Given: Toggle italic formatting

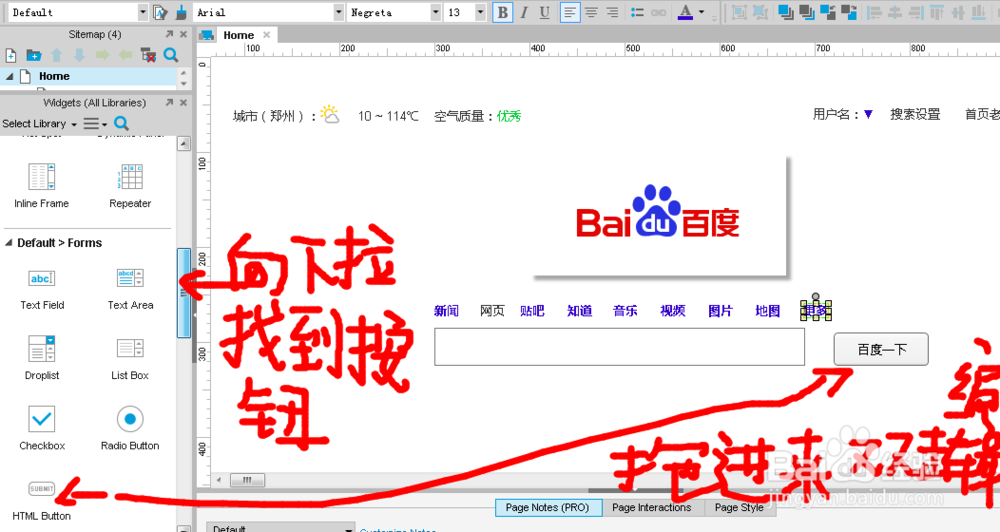Looking at the screenshot, I should (524, 12).
